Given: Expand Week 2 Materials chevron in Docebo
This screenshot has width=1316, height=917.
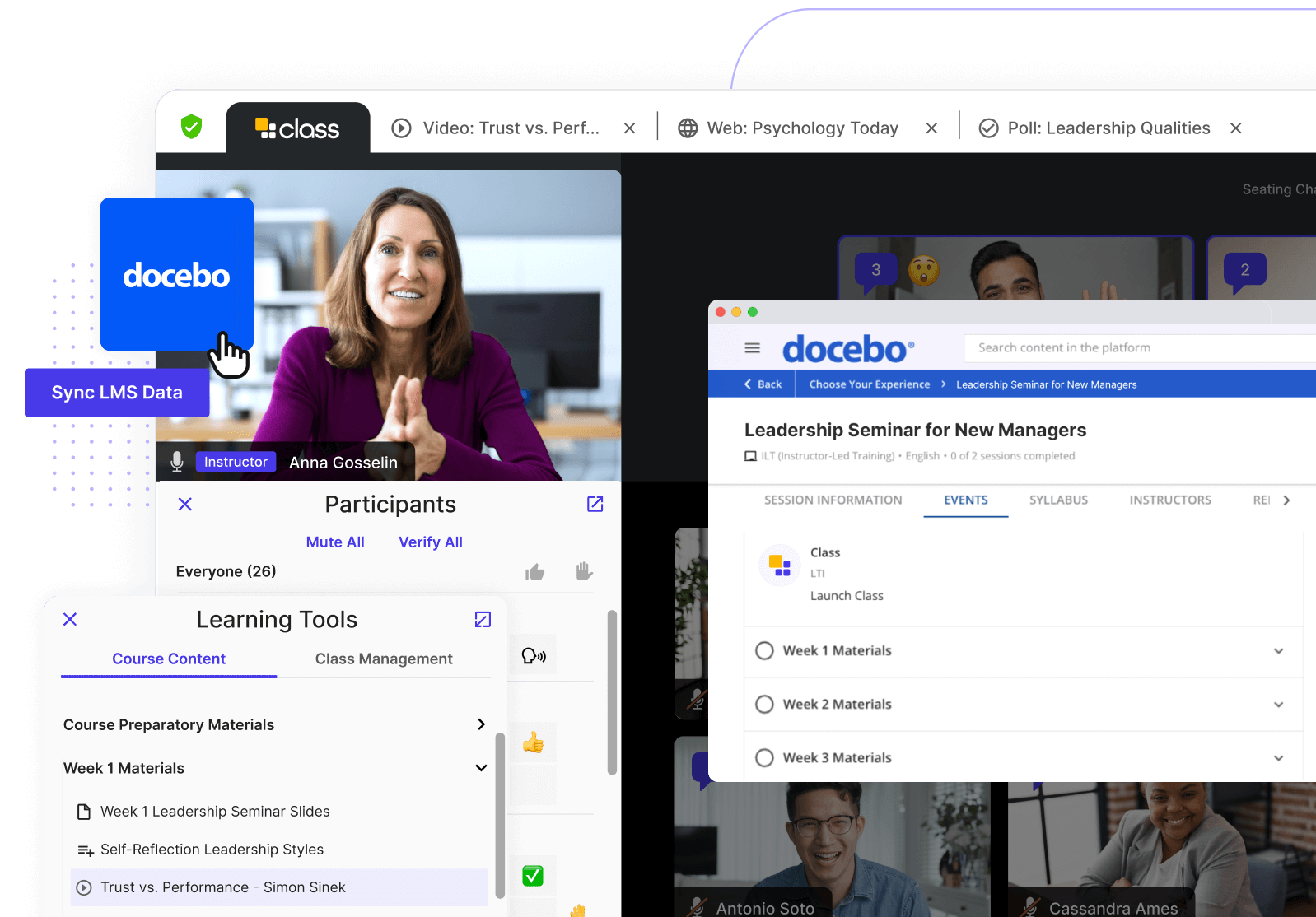Looking at the screenshot, I should coord(1278,705).
